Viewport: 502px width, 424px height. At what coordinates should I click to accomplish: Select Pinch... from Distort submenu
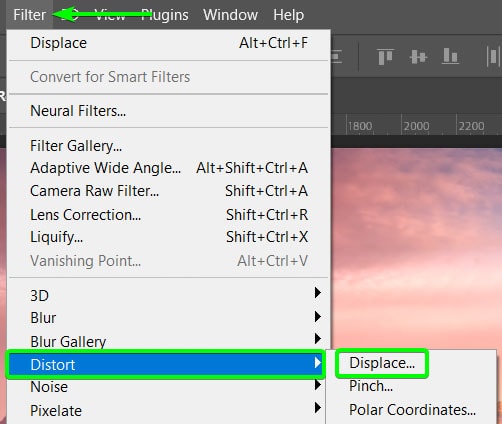tap(371, 386)
